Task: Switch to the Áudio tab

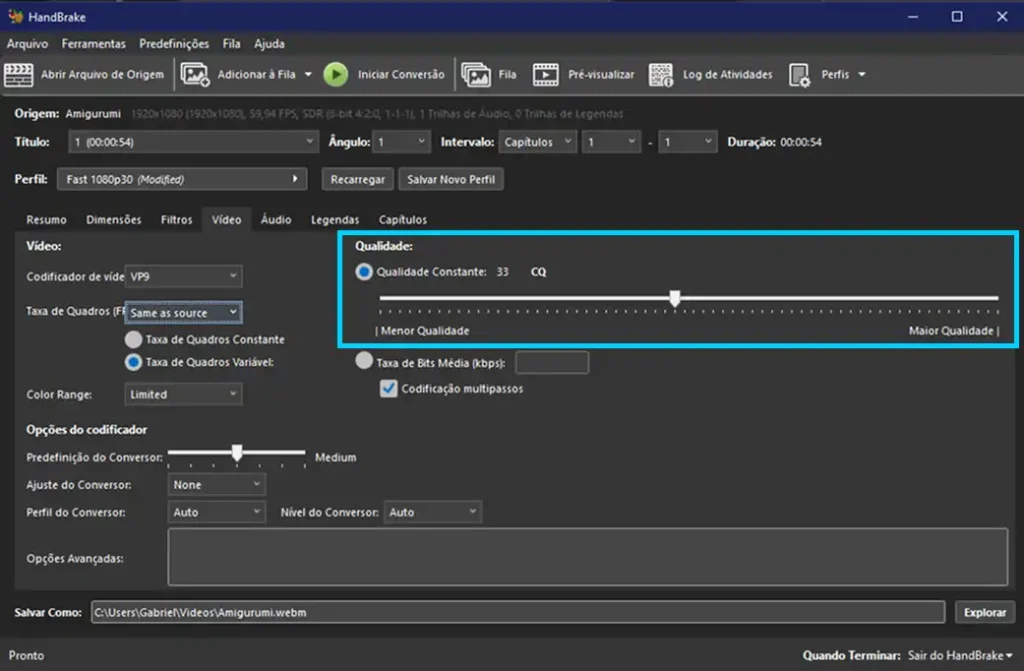Action: pyautogui.click(x=276, y=219)
